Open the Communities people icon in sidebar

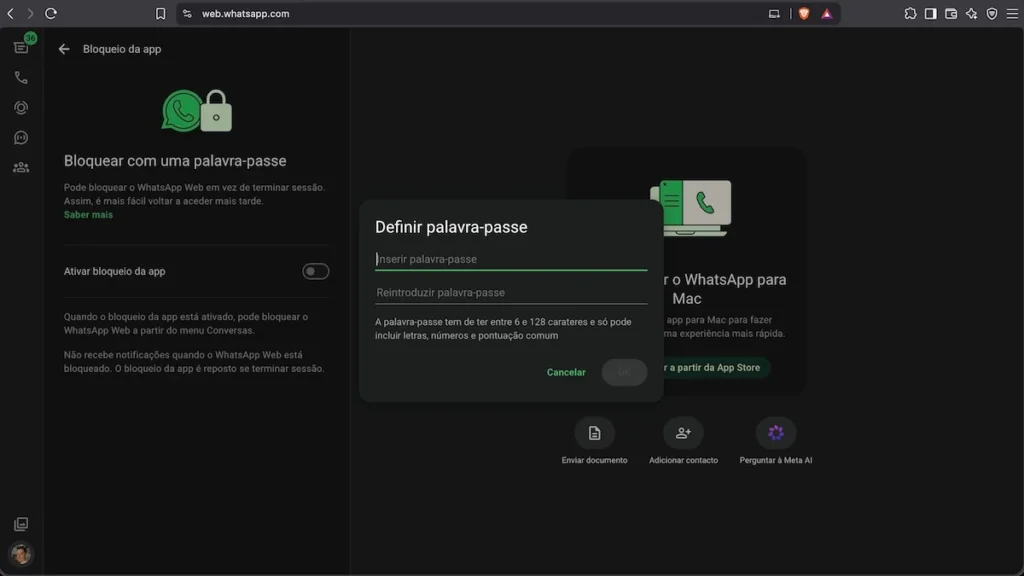tap(21, 168)
